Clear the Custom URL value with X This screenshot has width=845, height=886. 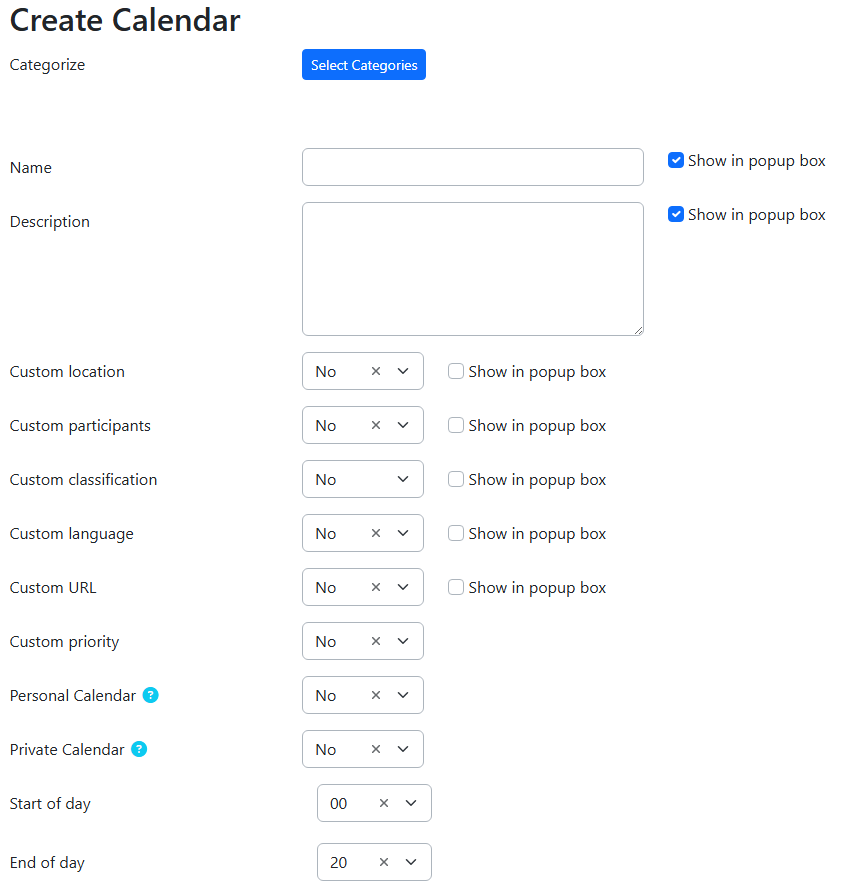pyautogui.click(x=376, y=587)
